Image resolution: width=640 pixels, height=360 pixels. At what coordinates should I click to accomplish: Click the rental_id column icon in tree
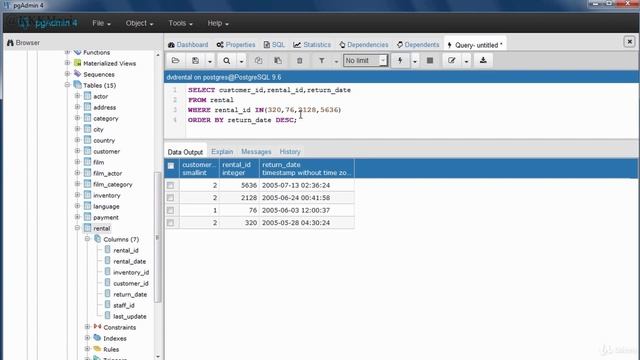[107, 250]
